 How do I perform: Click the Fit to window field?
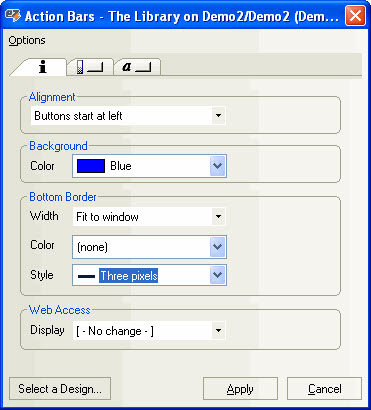[149, 217]
